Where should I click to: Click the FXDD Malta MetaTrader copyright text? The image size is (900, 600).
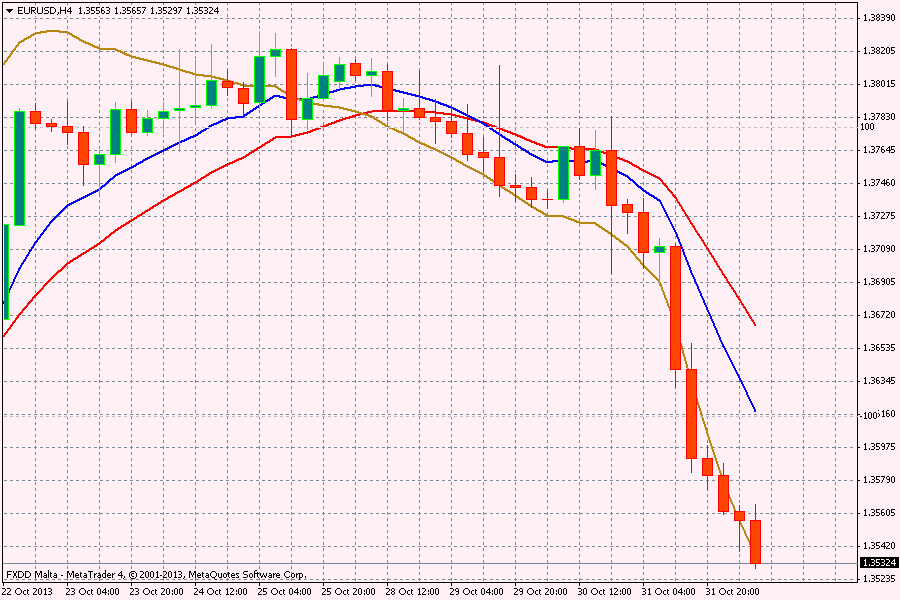pos(155,575)
